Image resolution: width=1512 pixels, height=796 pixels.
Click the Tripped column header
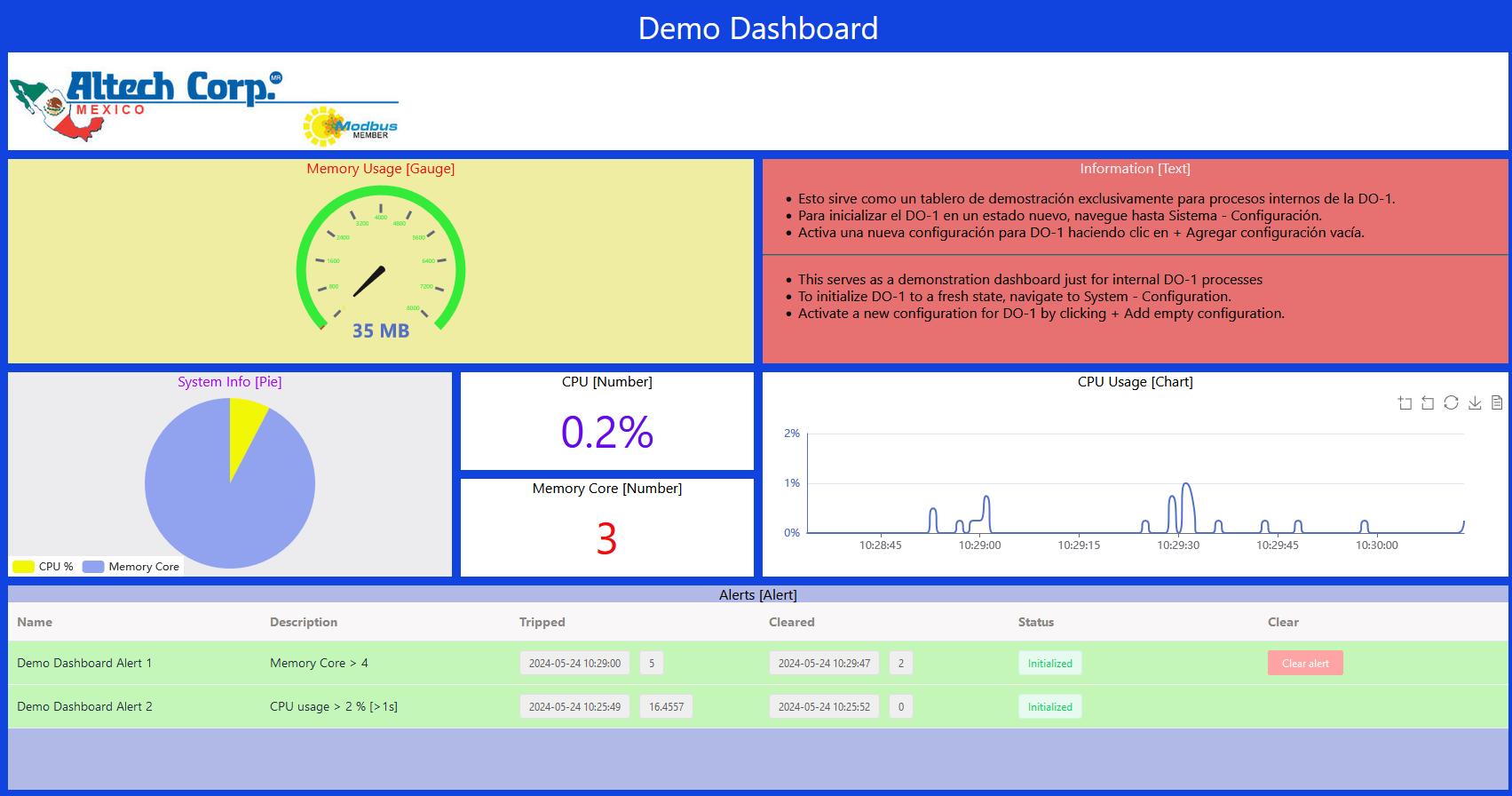(x=542, y=622)
